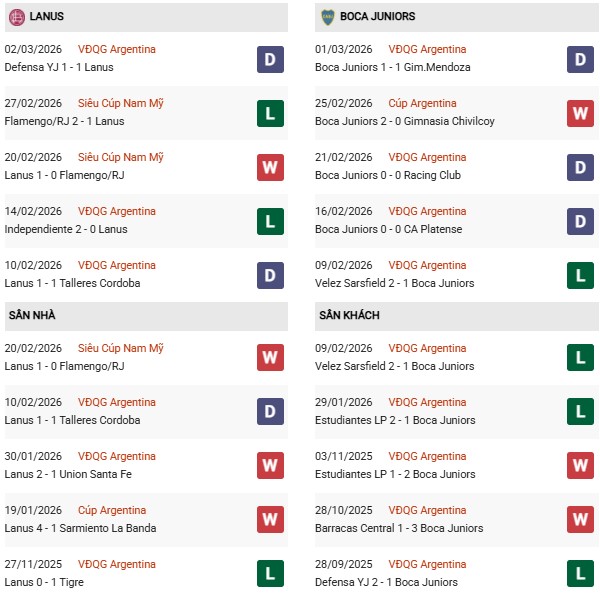Click the L badge for Lanus 0-1 Tigre
Screen dimensions: 600x595
(270, 574)
